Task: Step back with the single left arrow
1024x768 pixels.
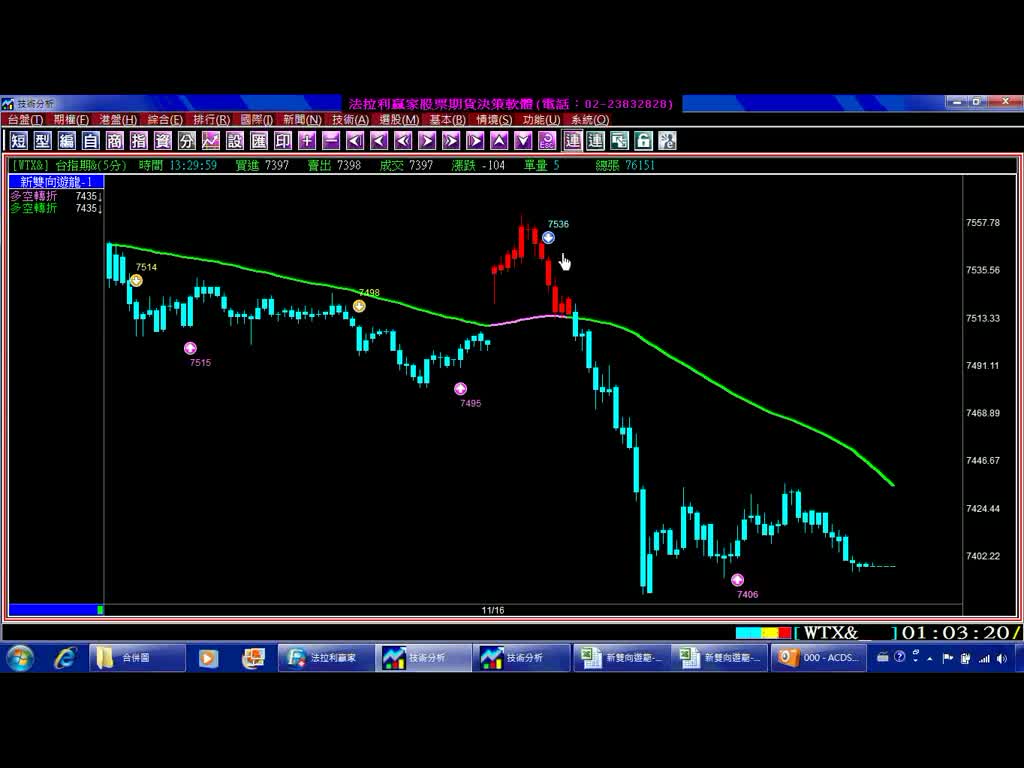Action: (x=379, y=140)
